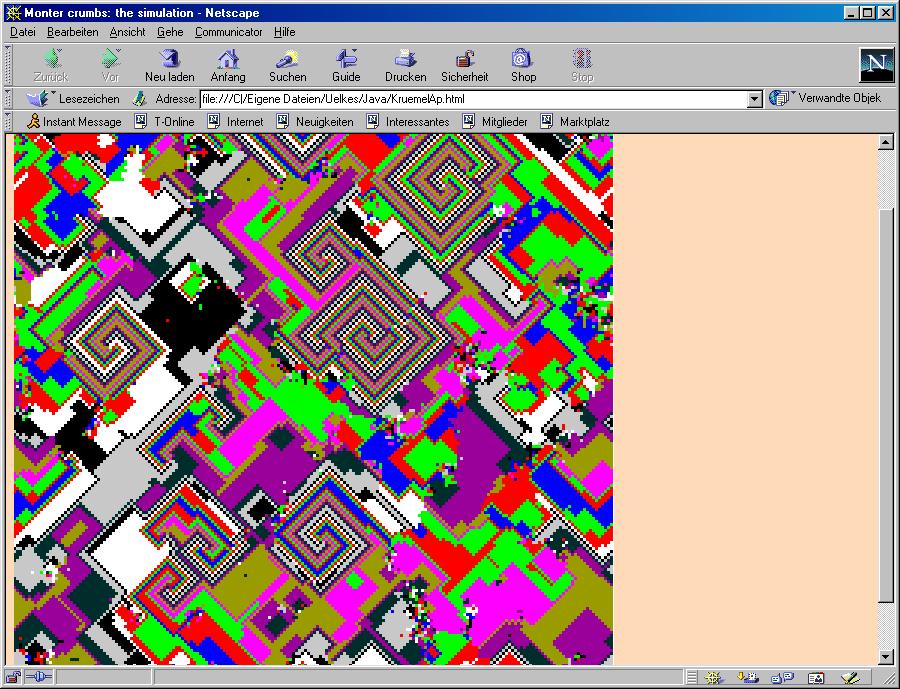
Task: Click the Shop toolbar icon
Action: (523, 65)
